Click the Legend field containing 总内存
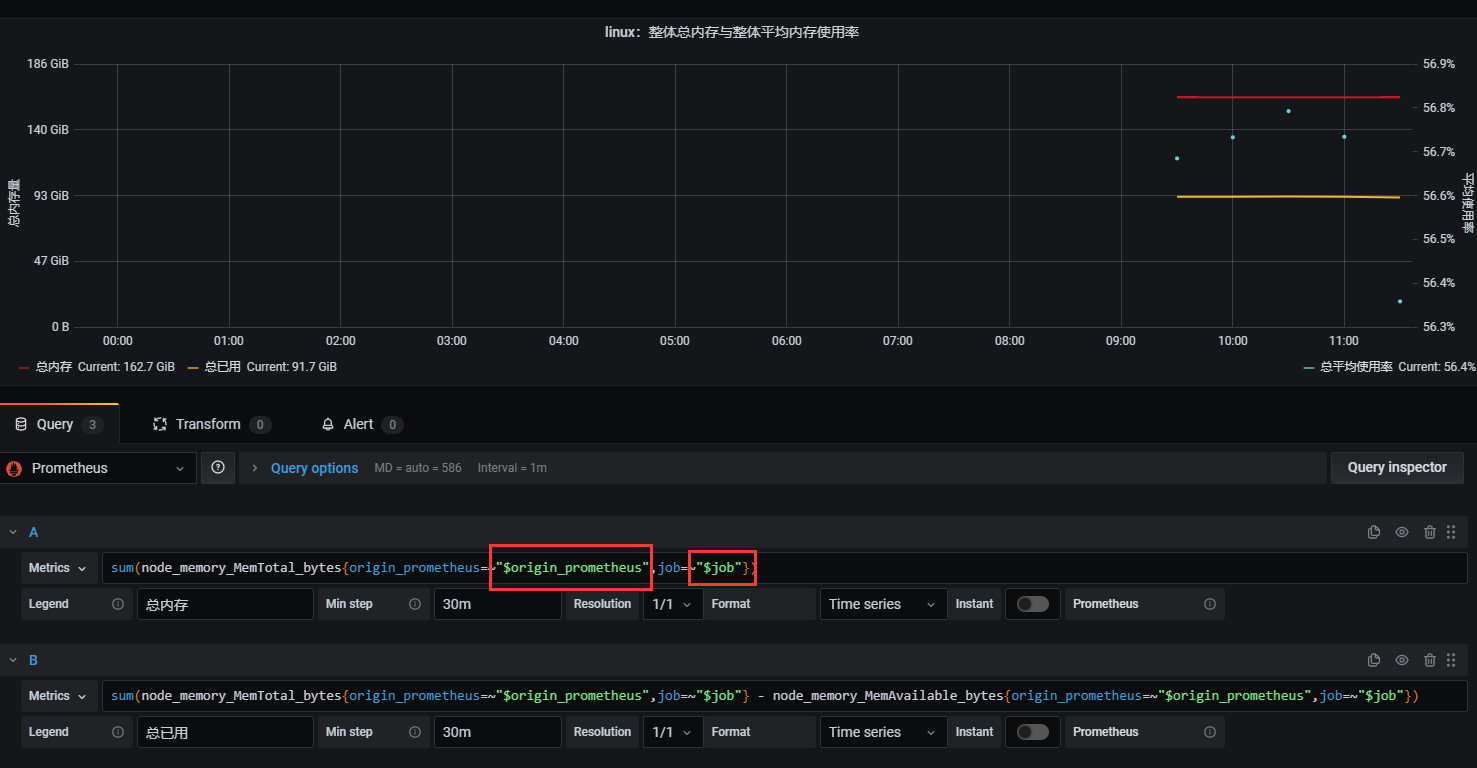 point(225,604)
